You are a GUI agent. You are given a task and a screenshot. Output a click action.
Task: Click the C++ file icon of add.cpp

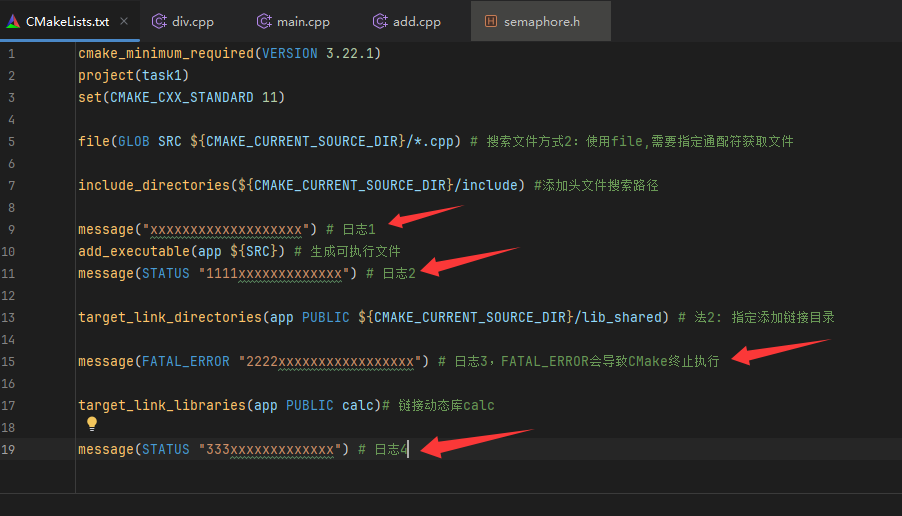(x=380, y=21)
